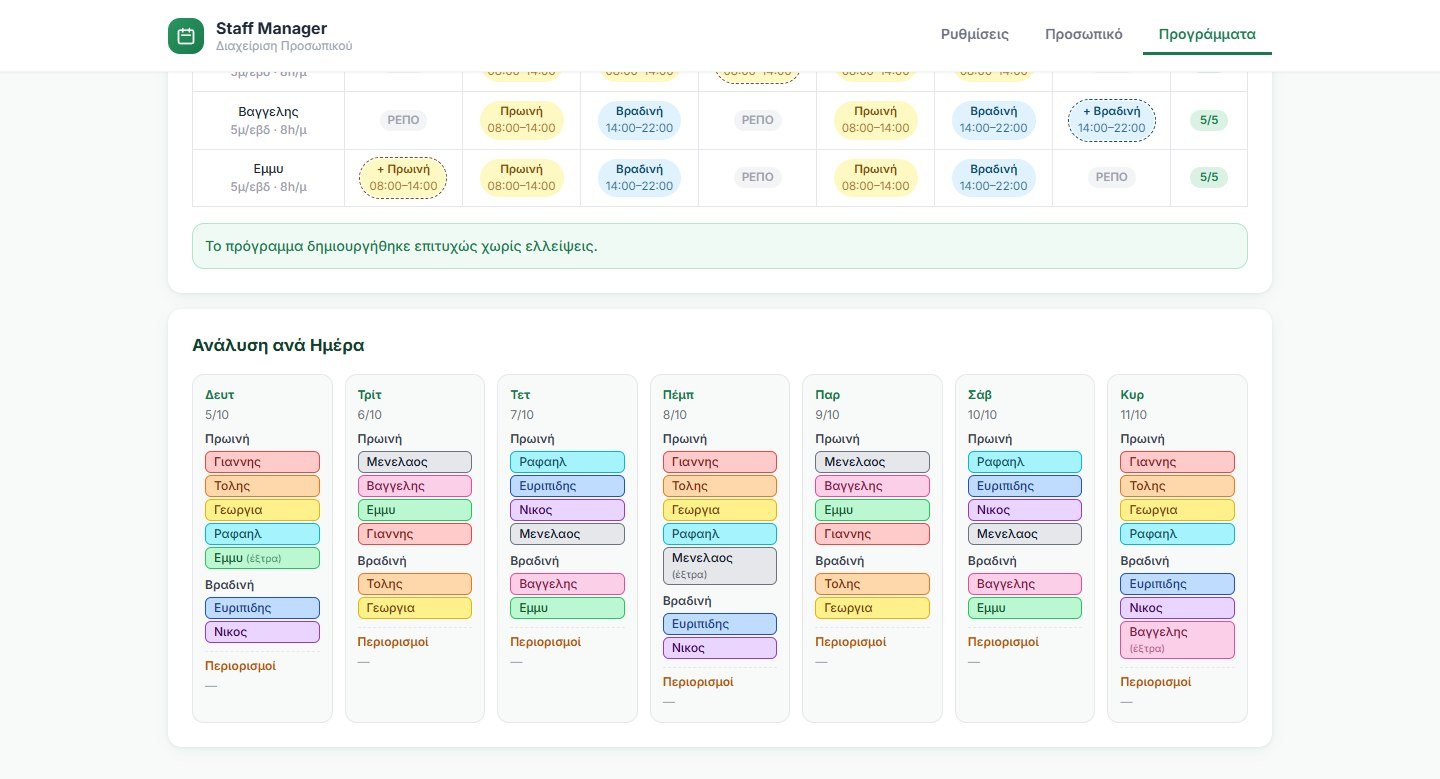1440x779 pixels.
Task: Click the Staff Manager calendar logo icon
Action: [x=186, y=36]
